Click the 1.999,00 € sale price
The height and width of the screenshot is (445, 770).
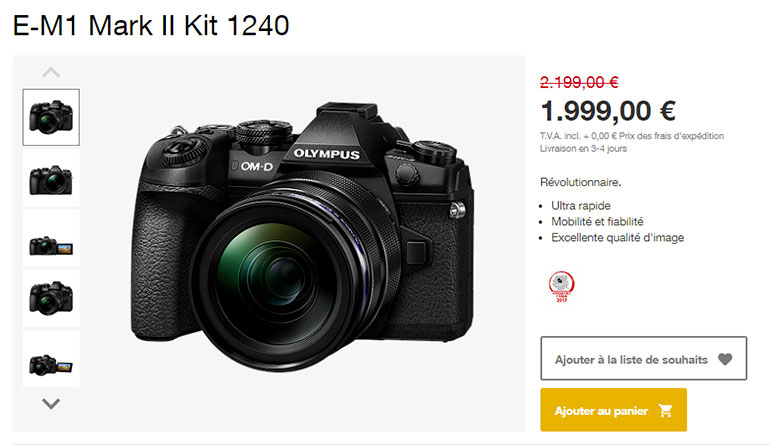(x=608, y=111)
